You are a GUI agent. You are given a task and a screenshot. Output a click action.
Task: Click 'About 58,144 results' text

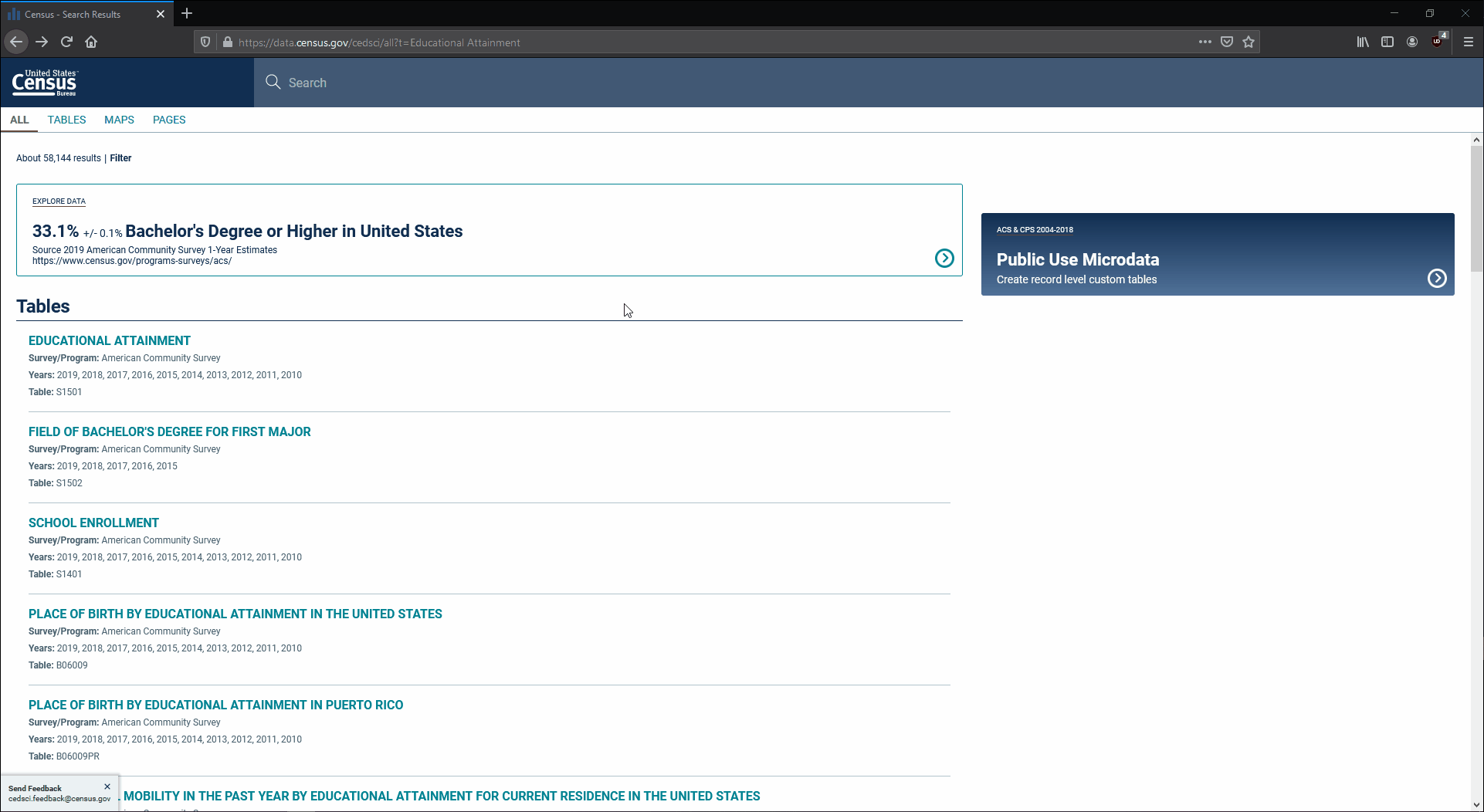[x=59, y=158]
